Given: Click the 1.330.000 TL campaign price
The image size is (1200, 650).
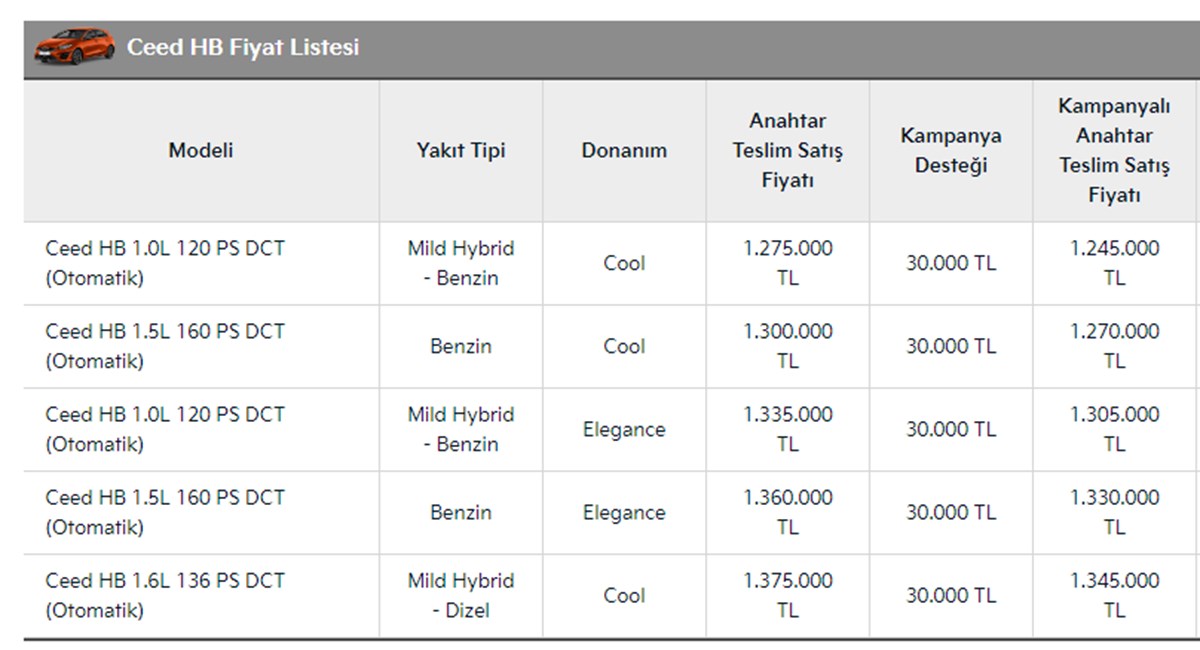Looking at the screenshot, I should coord(1114,512).
